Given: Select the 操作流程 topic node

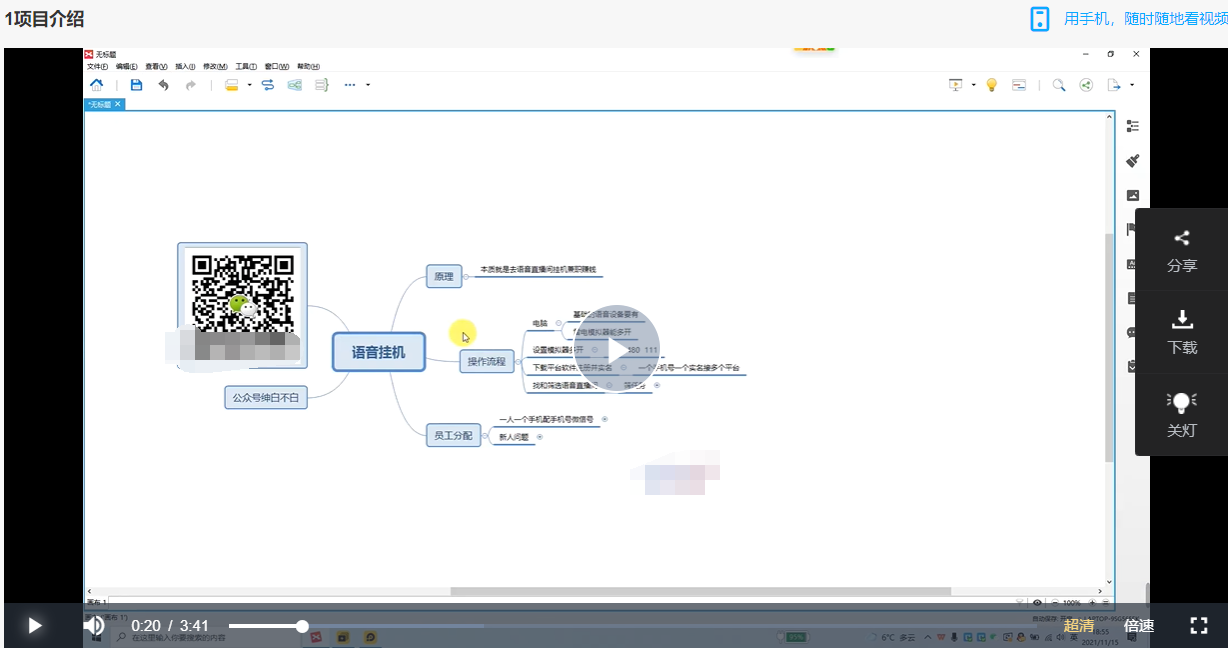Looking at the screenshot, I should 487,361.
